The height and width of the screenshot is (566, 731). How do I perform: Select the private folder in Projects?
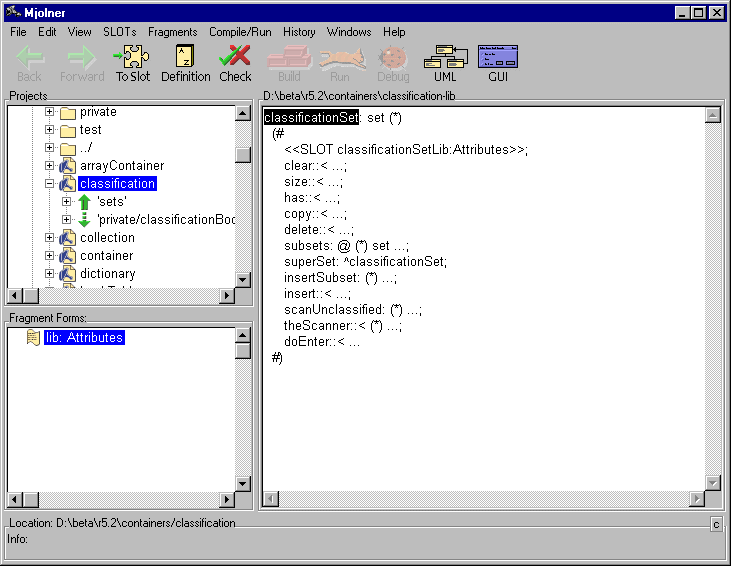[x=98, y=112]
